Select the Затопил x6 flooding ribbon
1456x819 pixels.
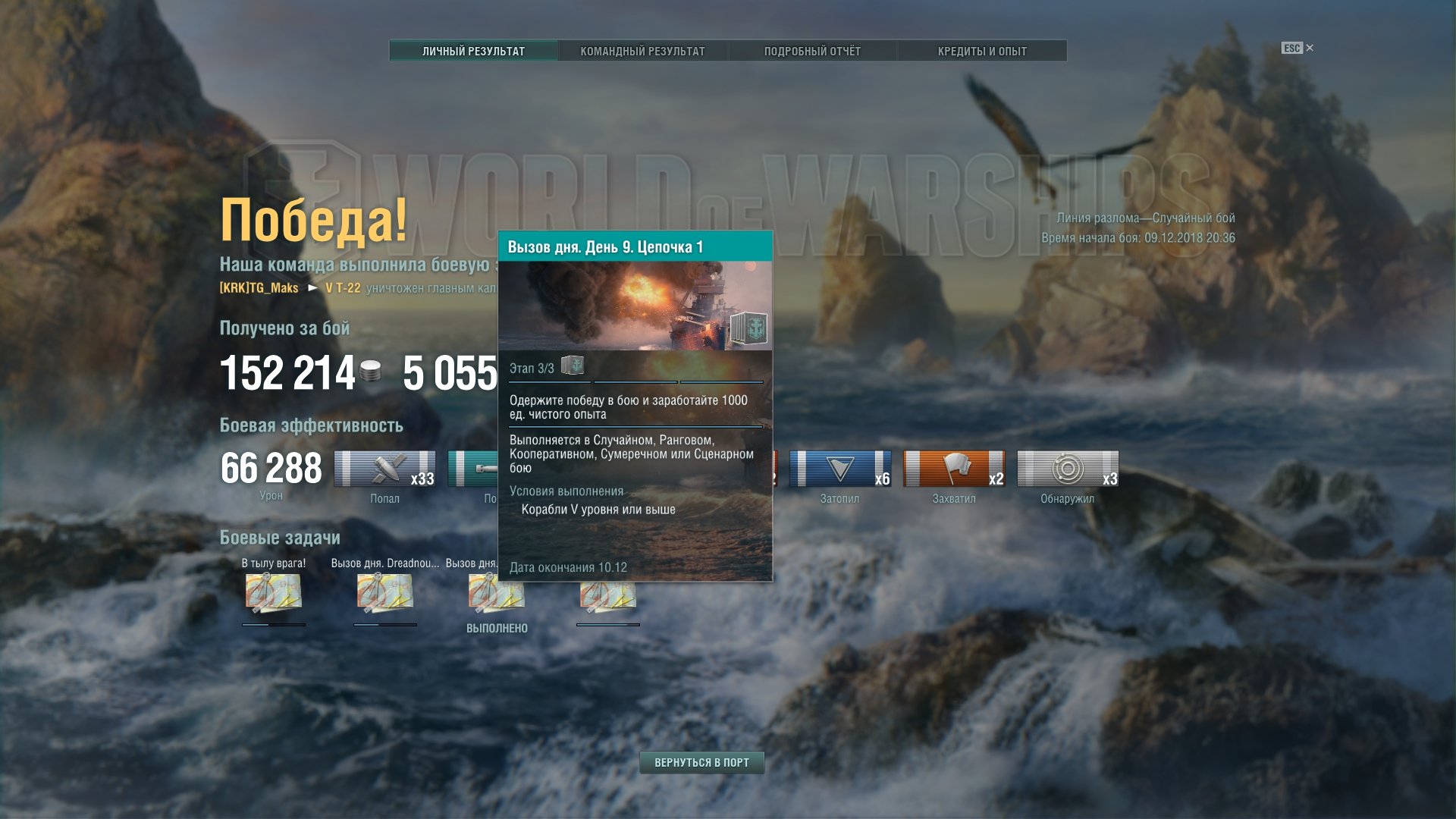click(x=840, y=469)
